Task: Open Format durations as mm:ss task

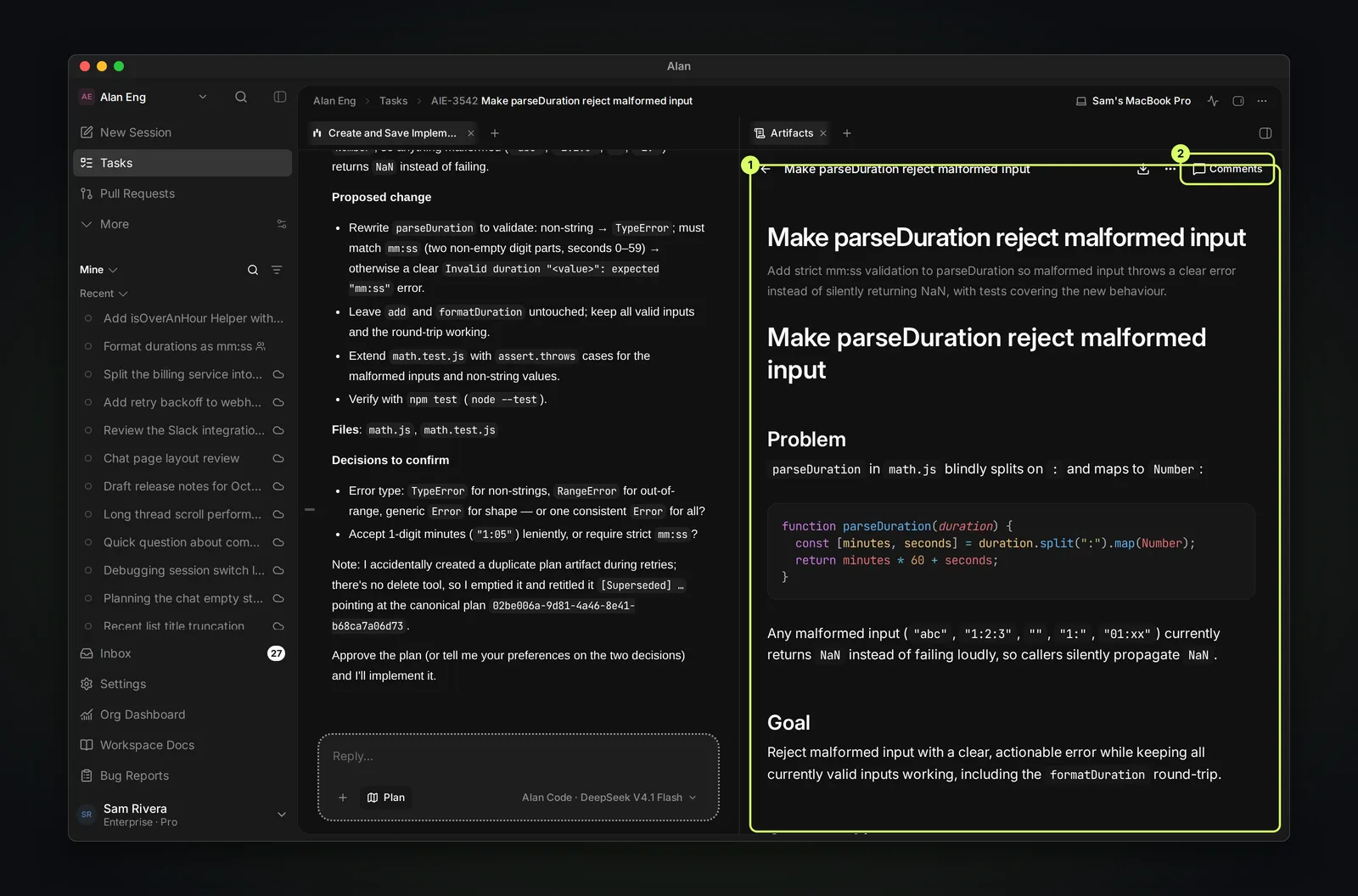Action: click(x=182, y=346)
